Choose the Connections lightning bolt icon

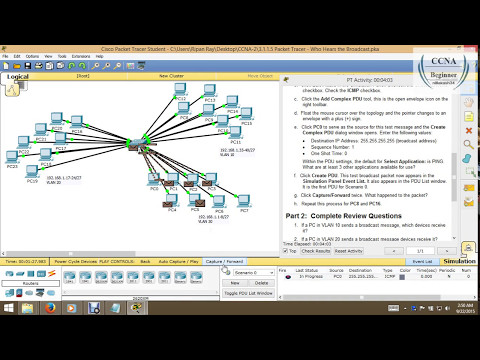tap(51, 274)
